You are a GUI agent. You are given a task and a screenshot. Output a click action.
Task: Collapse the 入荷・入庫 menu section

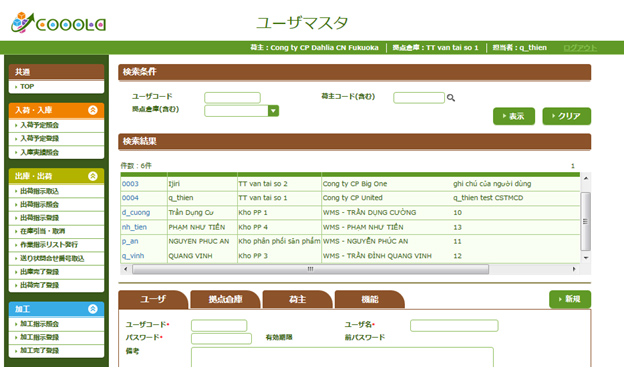coord(92,110)
